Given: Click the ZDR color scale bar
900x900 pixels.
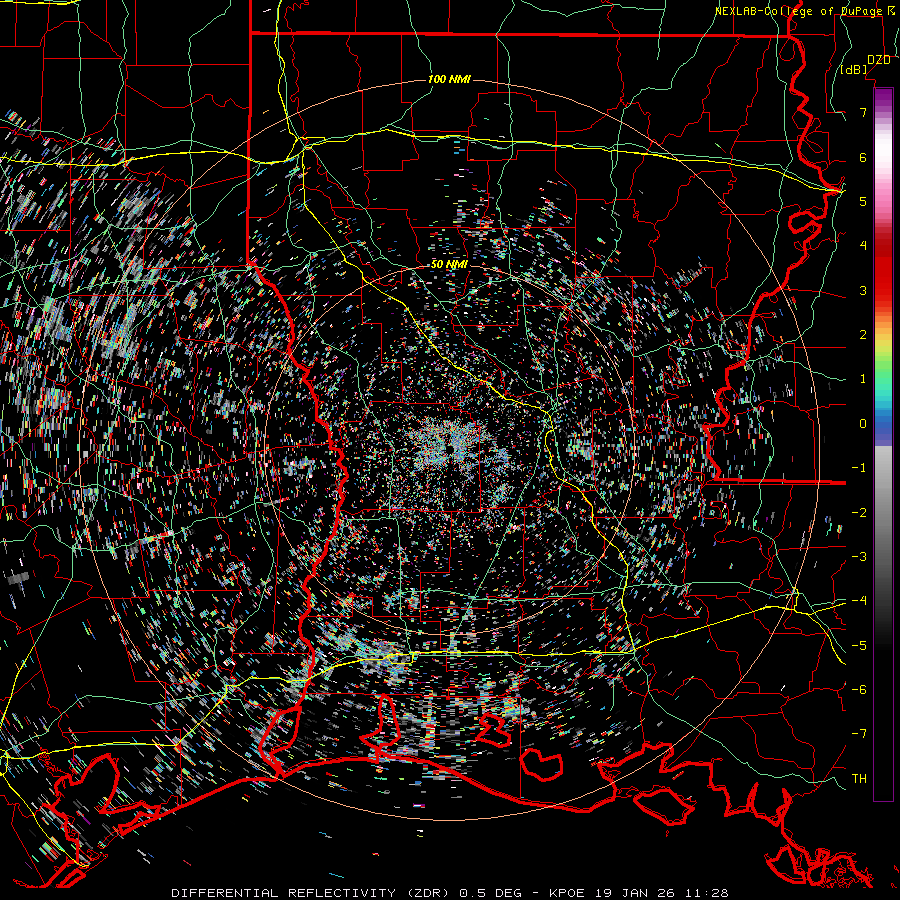Looking at the screenshot, I should click(x=883, y=444).
